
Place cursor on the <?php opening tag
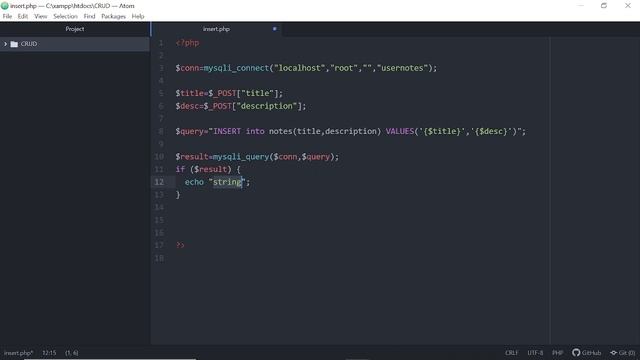pos(187,43)
